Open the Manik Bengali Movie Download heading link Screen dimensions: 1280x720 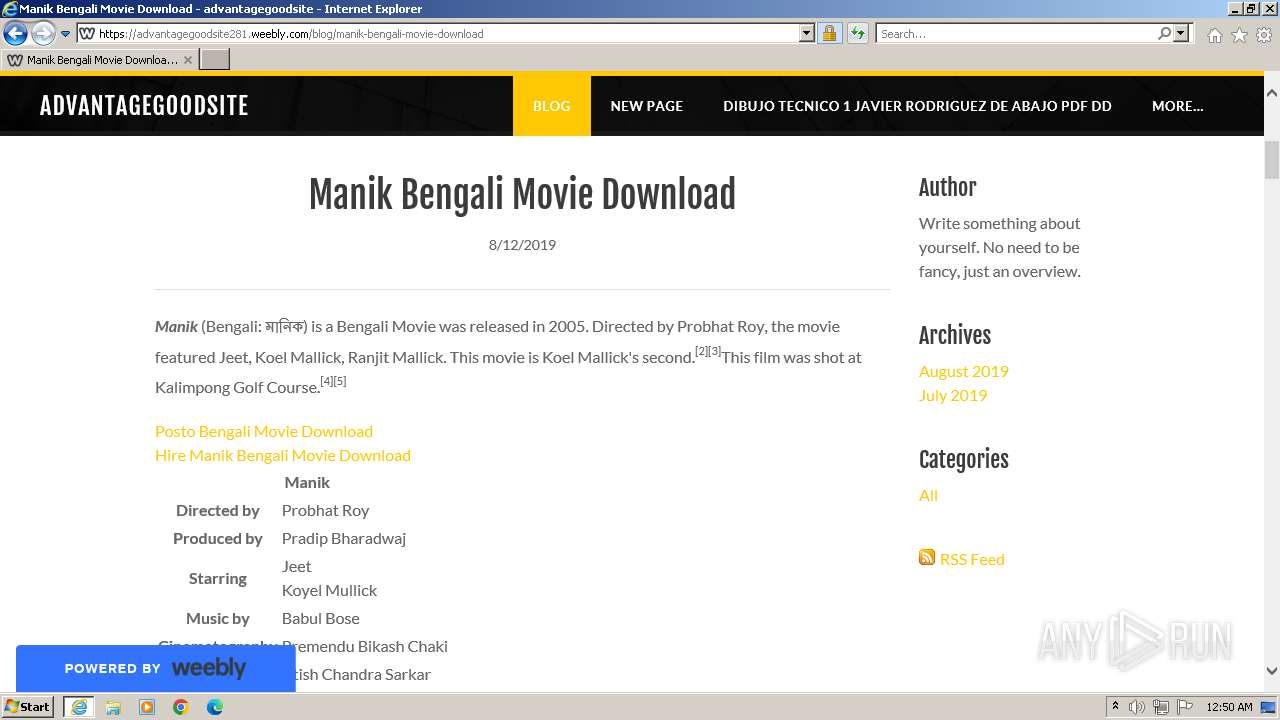tap(522, 194)
